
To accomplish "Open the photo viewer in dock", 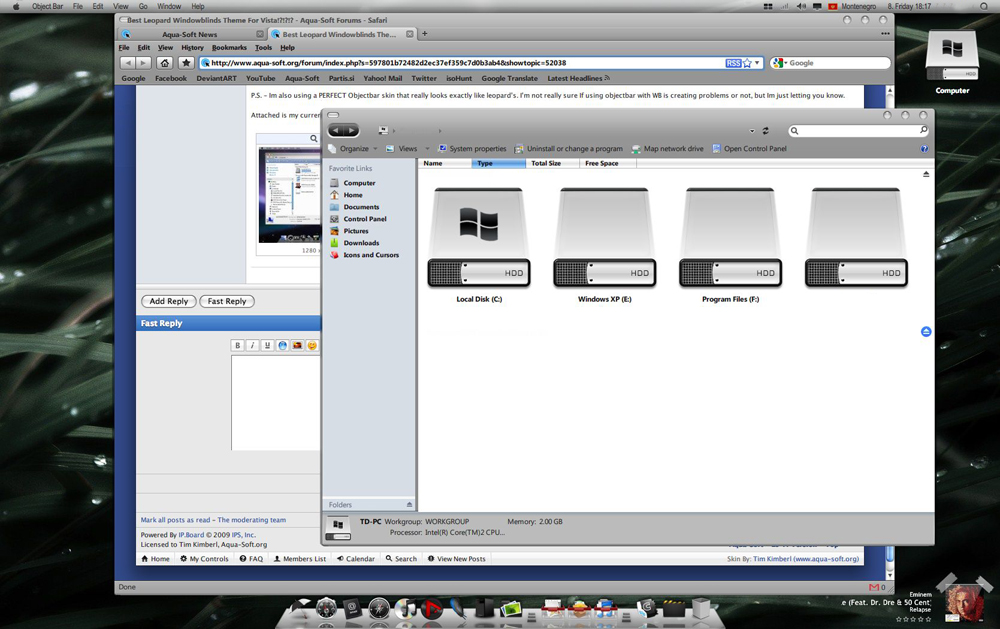I will (511, 609).
